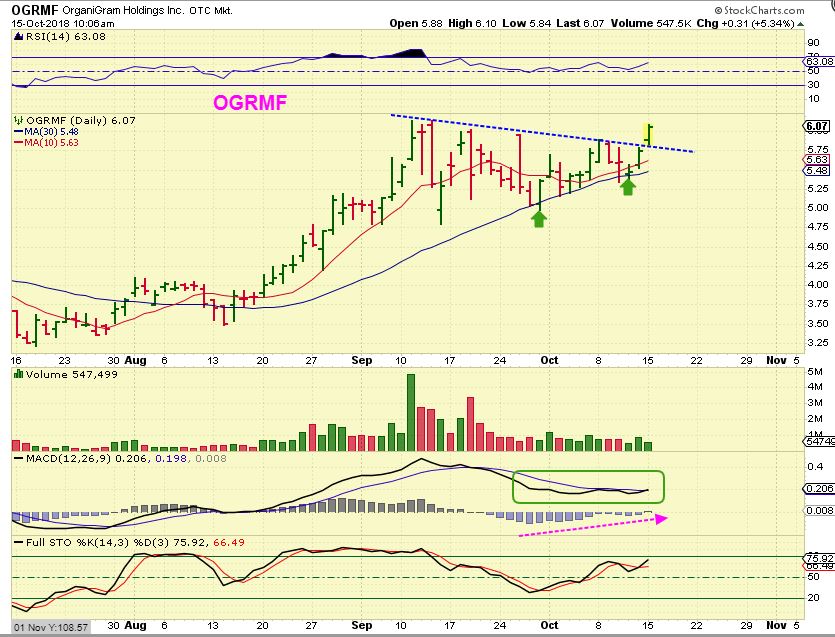Click the StockCharts.com copyright logo
The height and width of the screenshot is (637, 835).
click(x=759, y=10)
